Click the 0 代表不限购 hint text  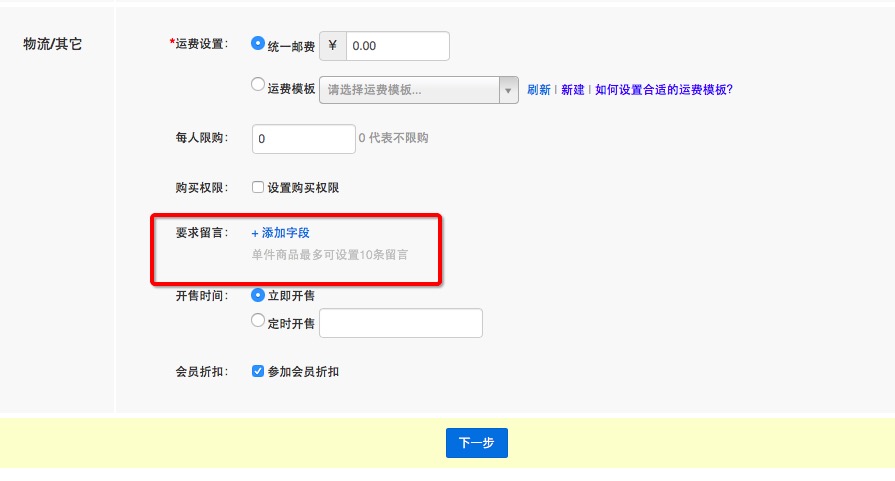(393, 138)
